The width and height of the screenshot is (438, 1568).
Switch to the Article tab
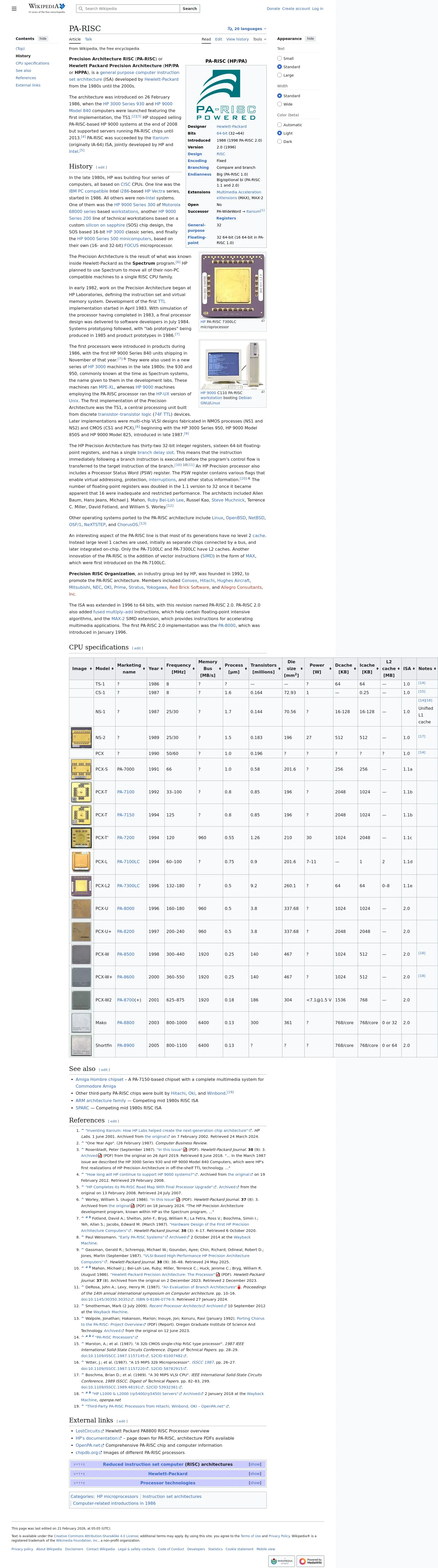75,39
